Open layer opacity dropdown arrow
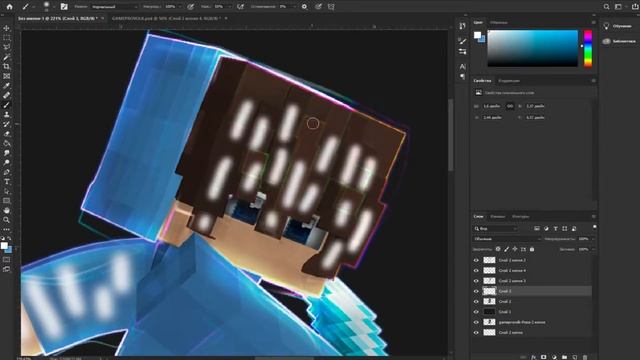Viewport: 640px width, 360px height. coord(593,239)
